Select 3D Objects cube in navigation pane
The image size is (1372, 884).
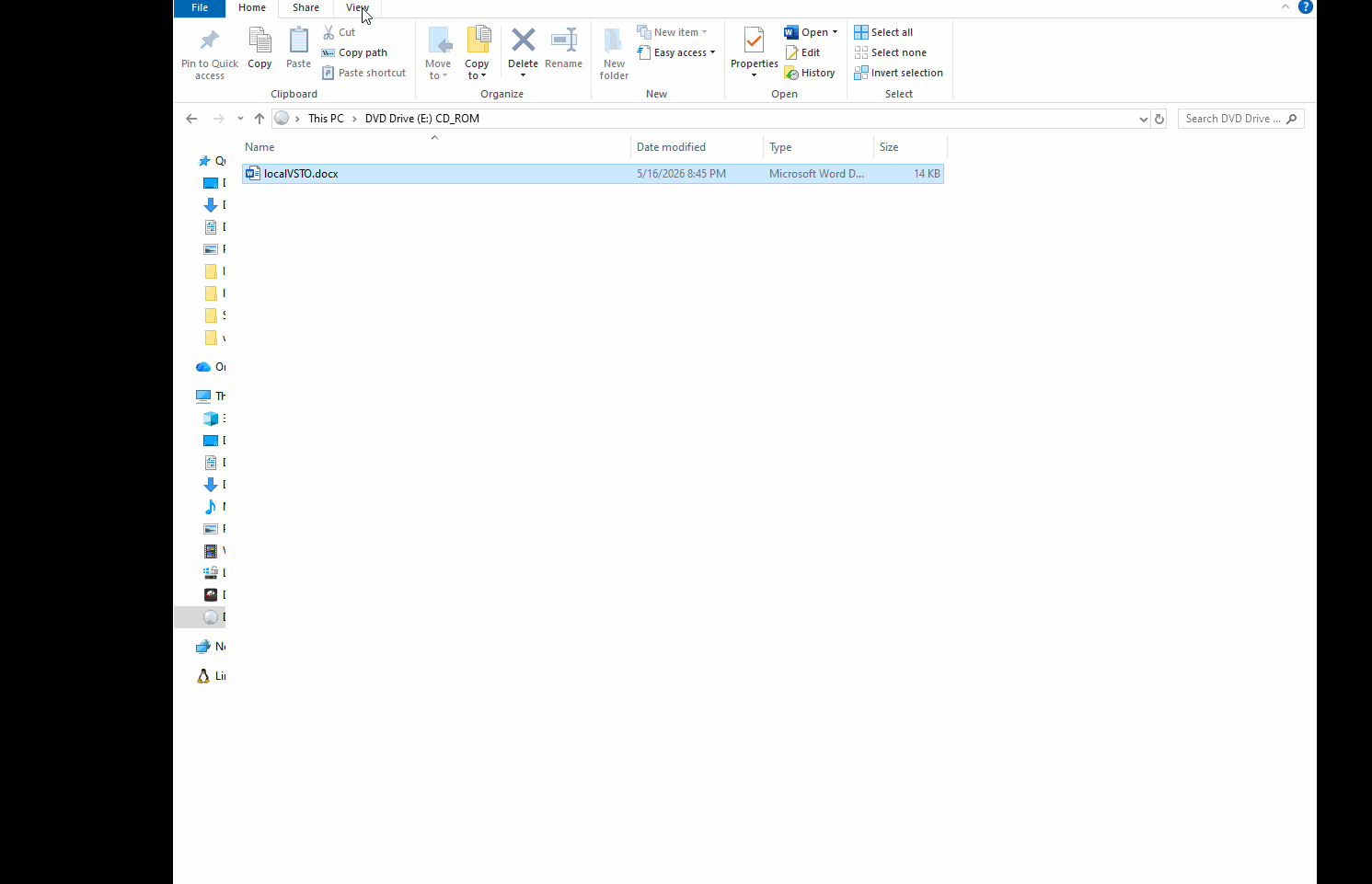(x=211, y=419)
